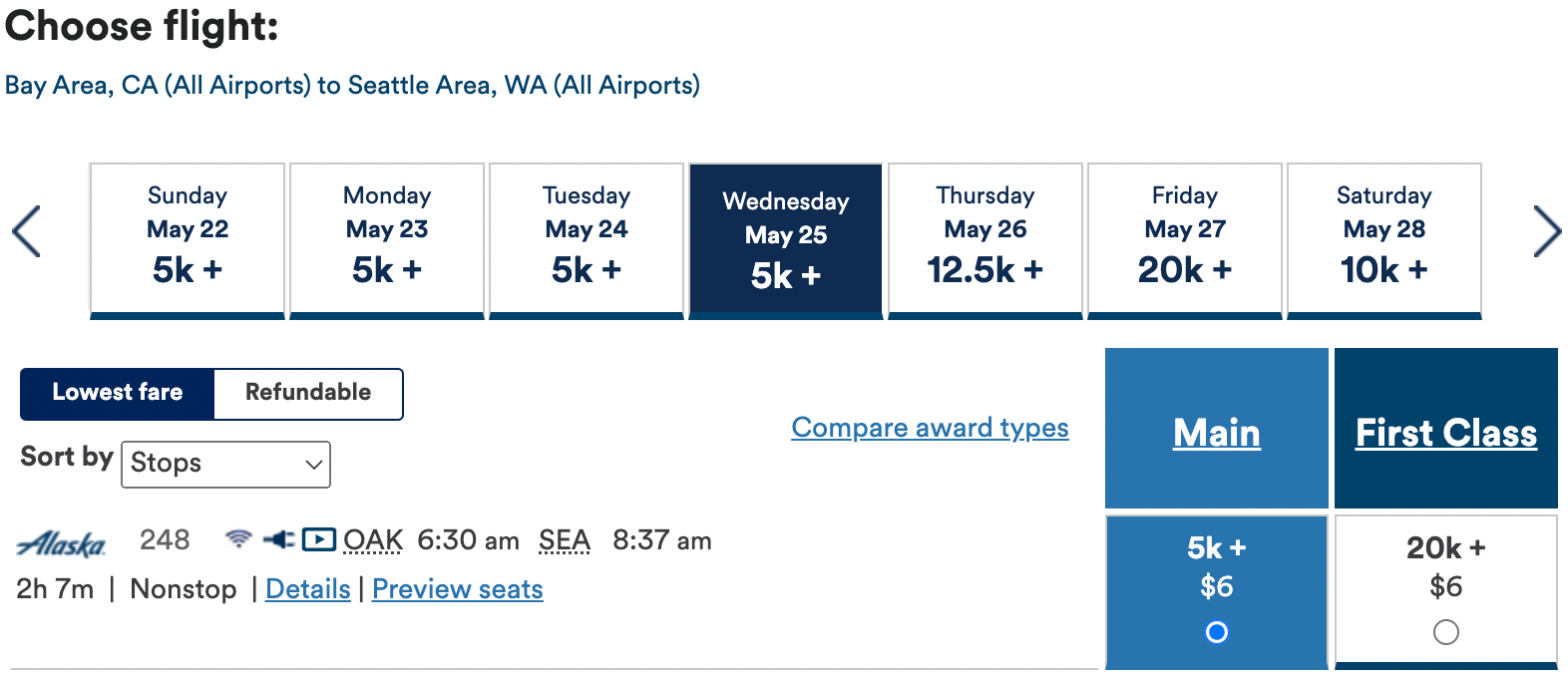Screen dimensions: 1568x674
Task: Open the Sort by Stops dropdown
Action: click(225, 464)
